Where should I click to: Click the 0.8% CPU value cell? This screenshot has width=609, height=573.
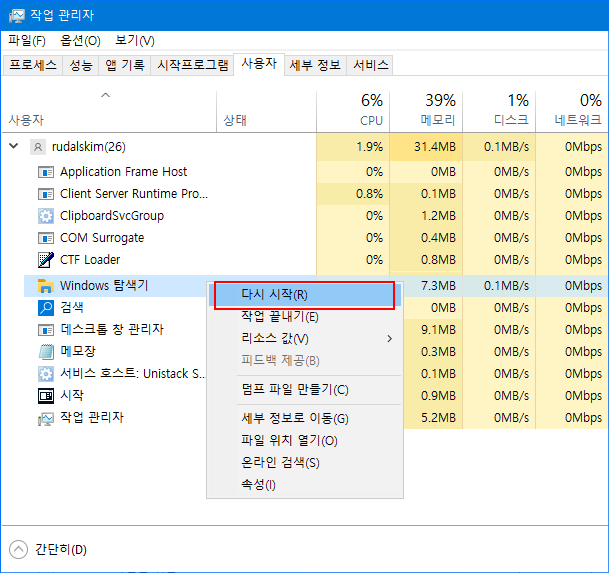(369, 194)
